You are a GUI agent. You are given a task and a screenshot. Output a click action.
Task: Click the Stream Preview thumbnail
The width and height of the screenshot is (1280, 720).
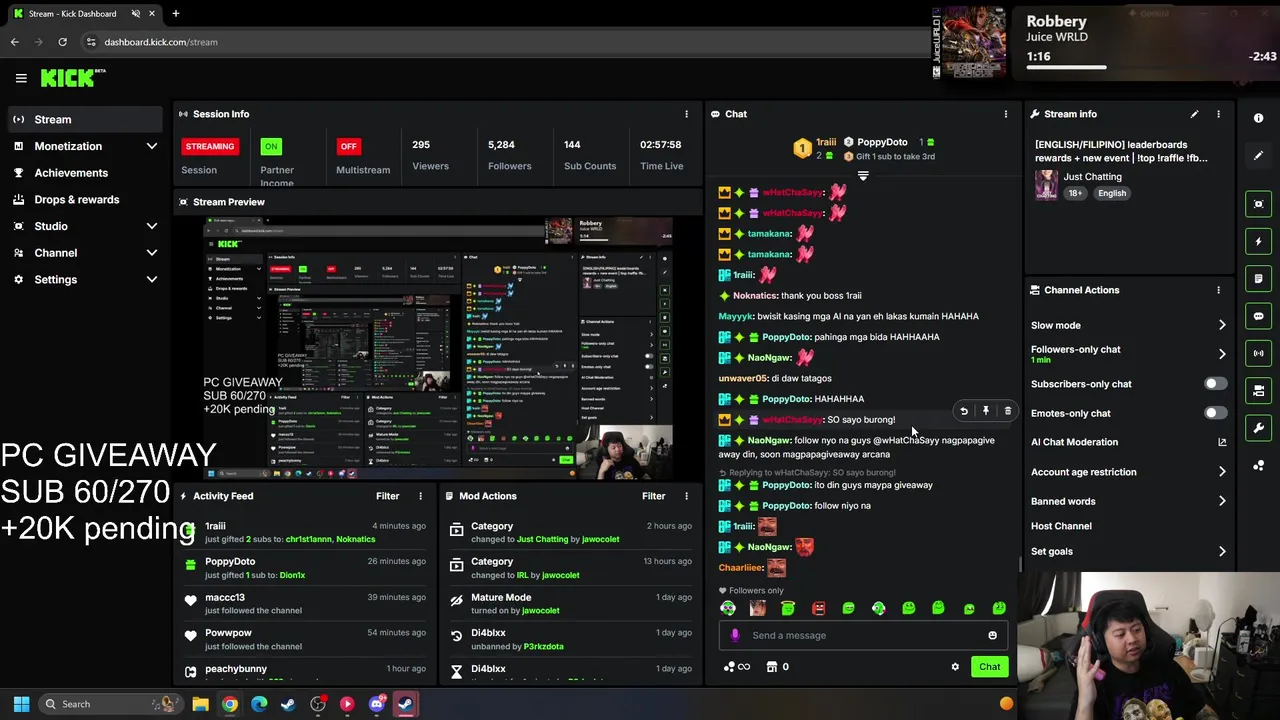pyautogui.click(x=437, y=348)
